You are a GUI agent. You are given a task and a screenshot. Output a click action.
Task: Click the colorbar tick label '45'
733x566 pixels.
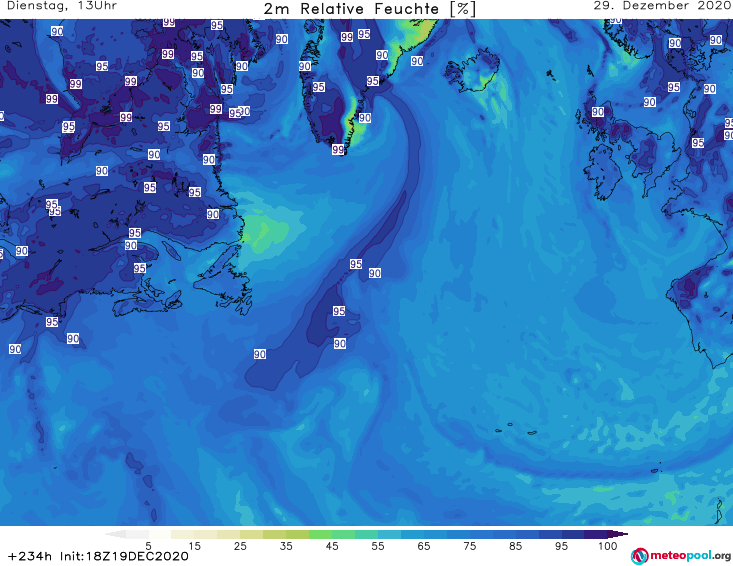tap(331, 546)
